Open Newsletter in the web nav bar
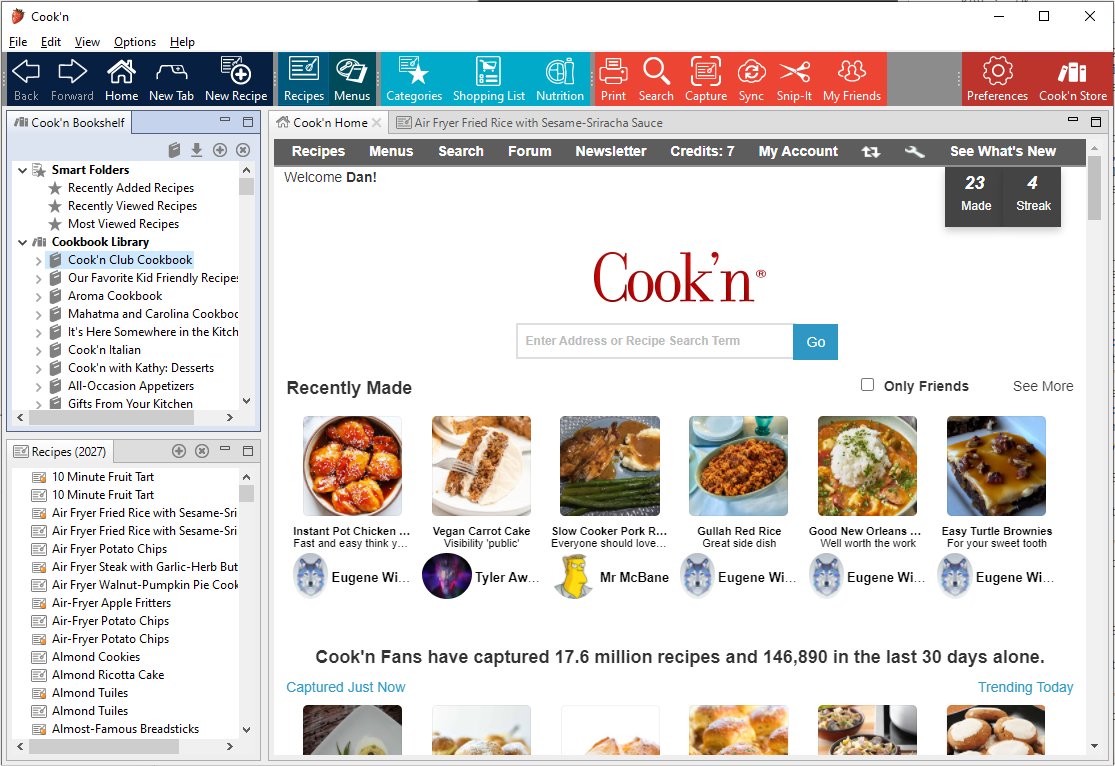 pyautogui.click(x=611, y=151)
